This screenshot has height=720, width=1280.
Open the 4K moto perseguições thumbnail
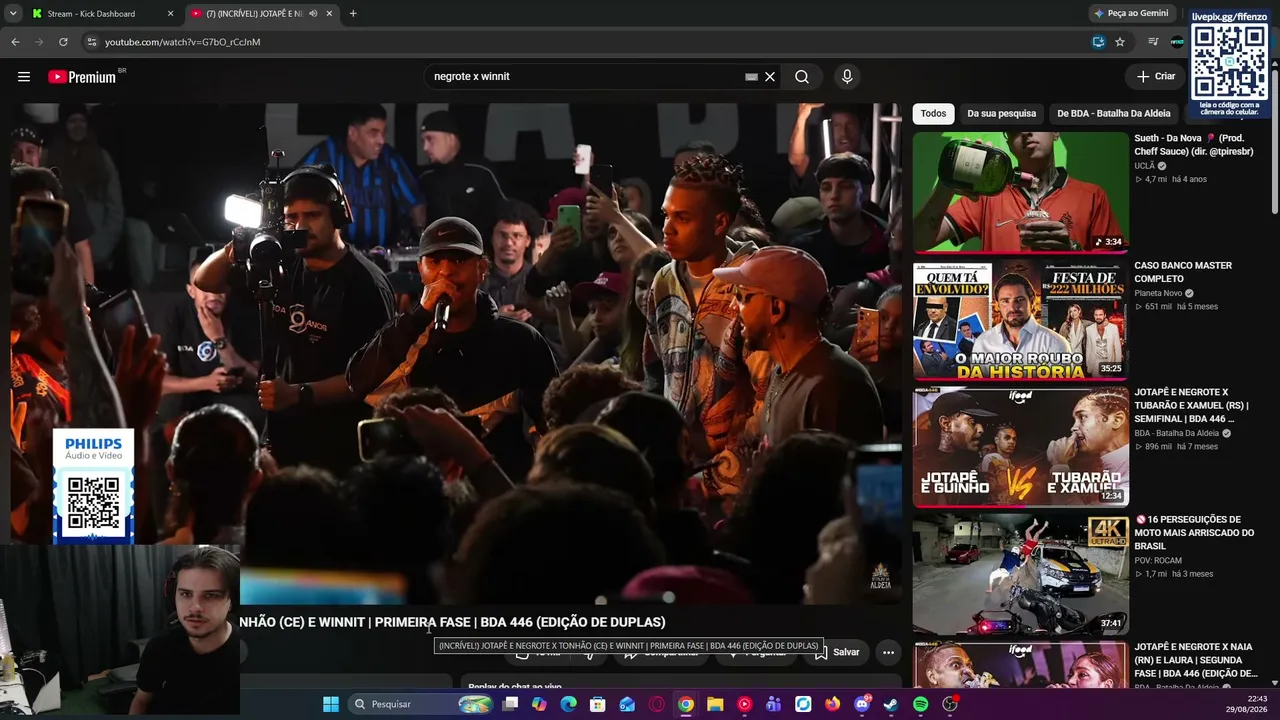pos(1020,574)
